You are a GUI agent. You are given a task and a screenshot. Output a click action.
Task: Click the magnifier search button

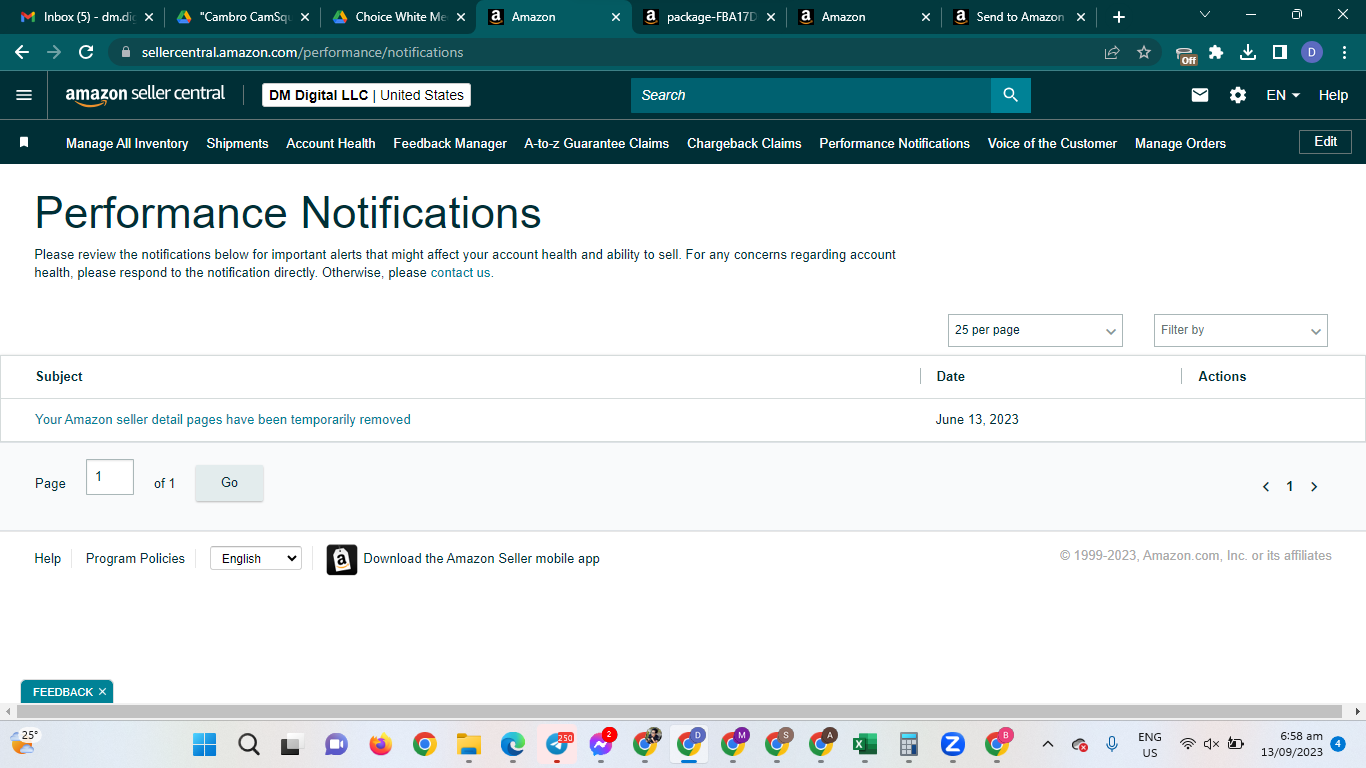[x=1010, y=95]
